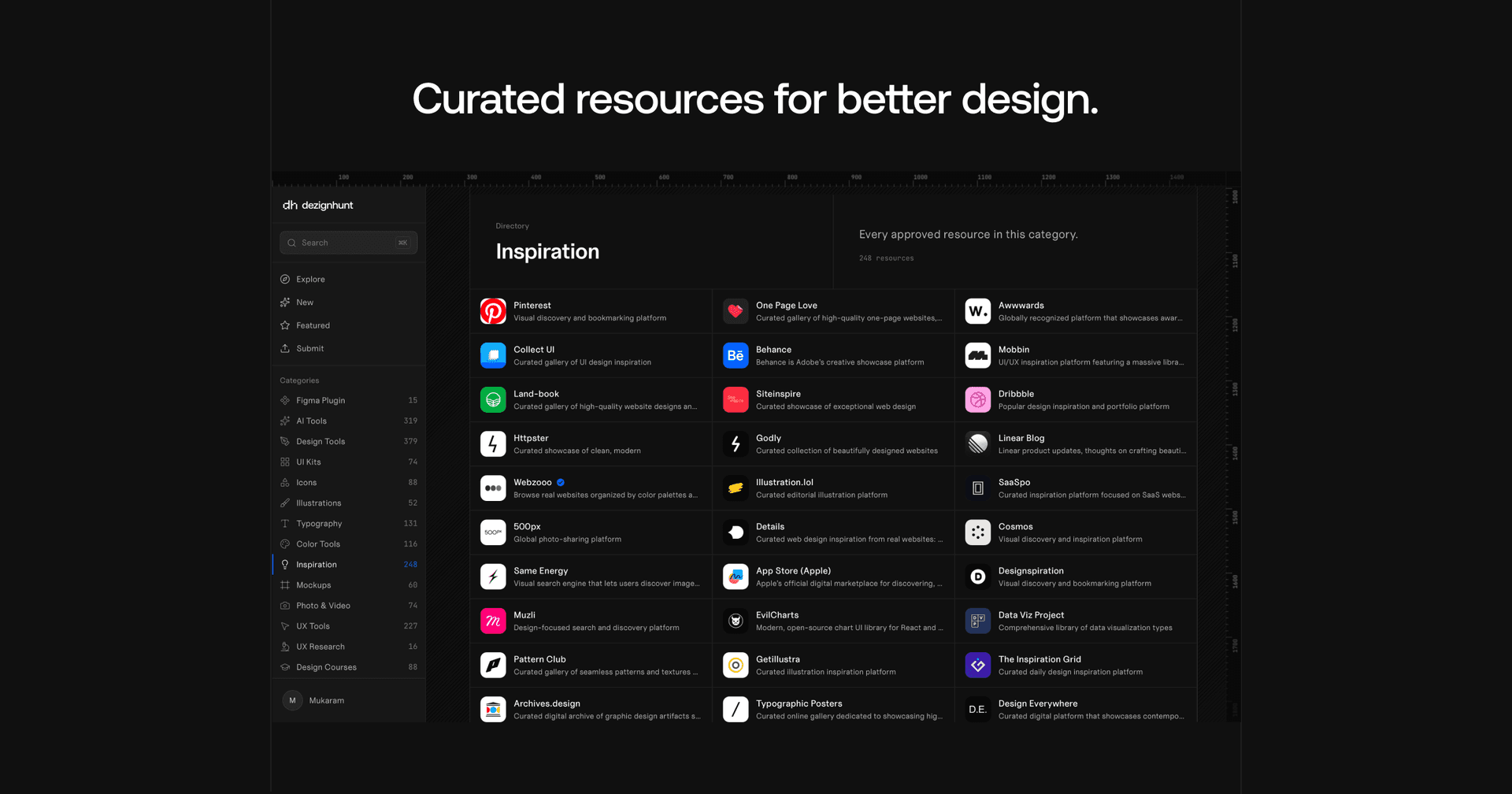
Task: Click the Pinterest logo icon
Action: coord(493,311)
